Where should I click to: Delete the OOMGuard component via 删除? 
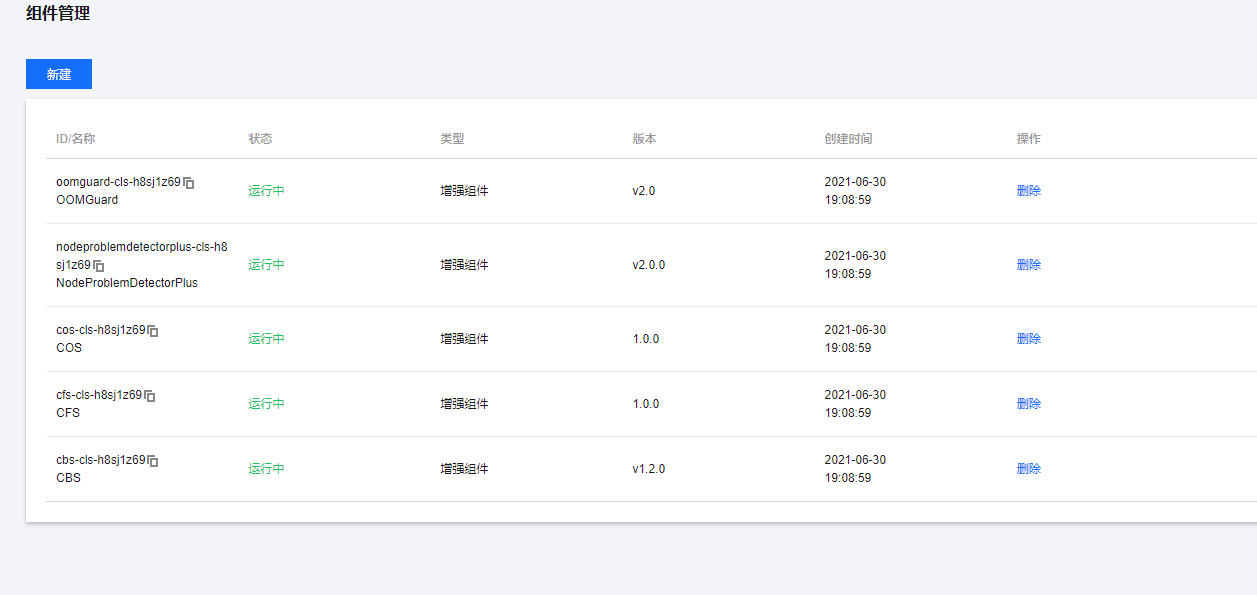click(1029, 190)
